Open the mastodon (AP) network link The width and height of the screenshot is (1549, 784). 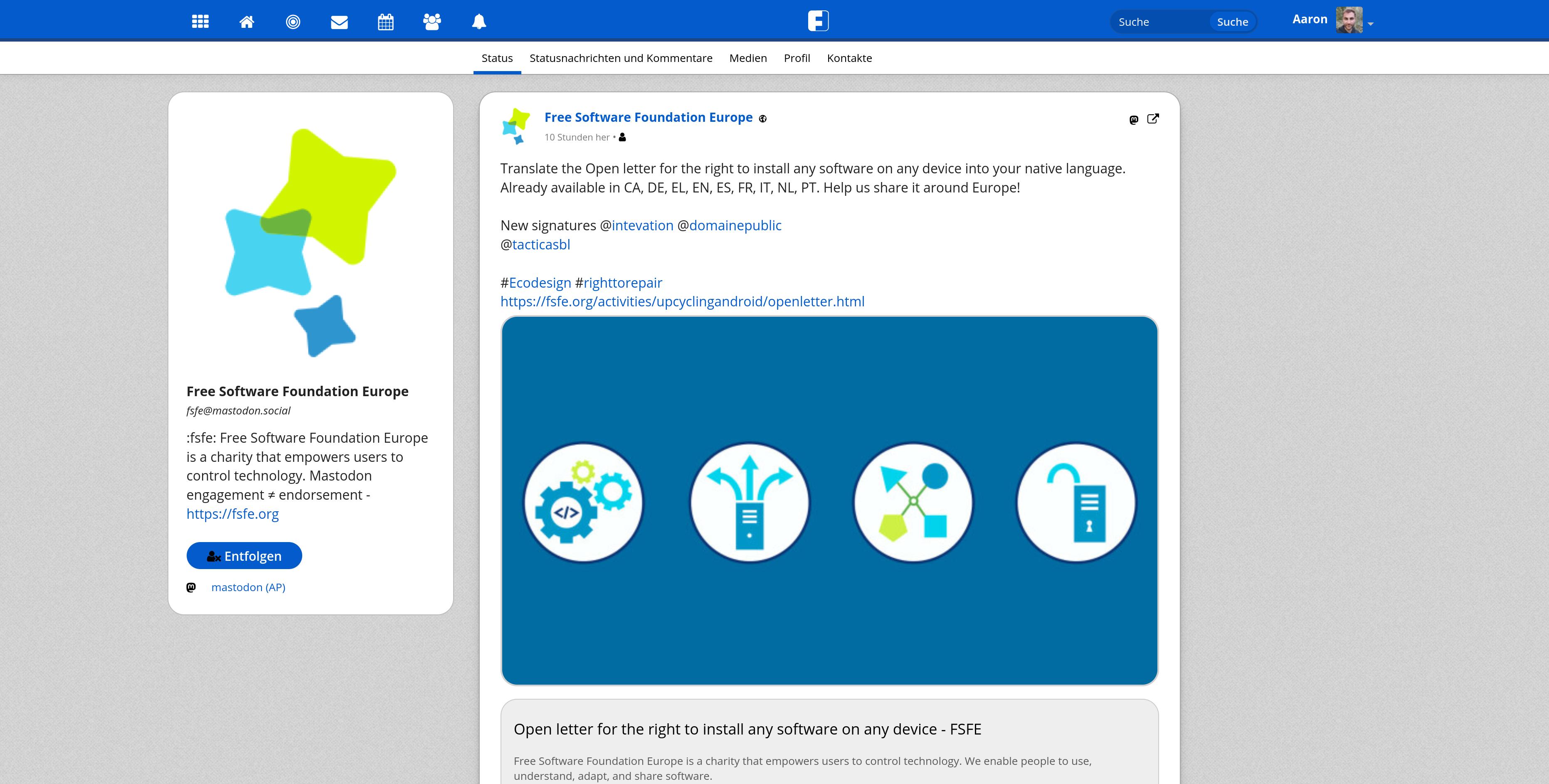coord(248,587)
